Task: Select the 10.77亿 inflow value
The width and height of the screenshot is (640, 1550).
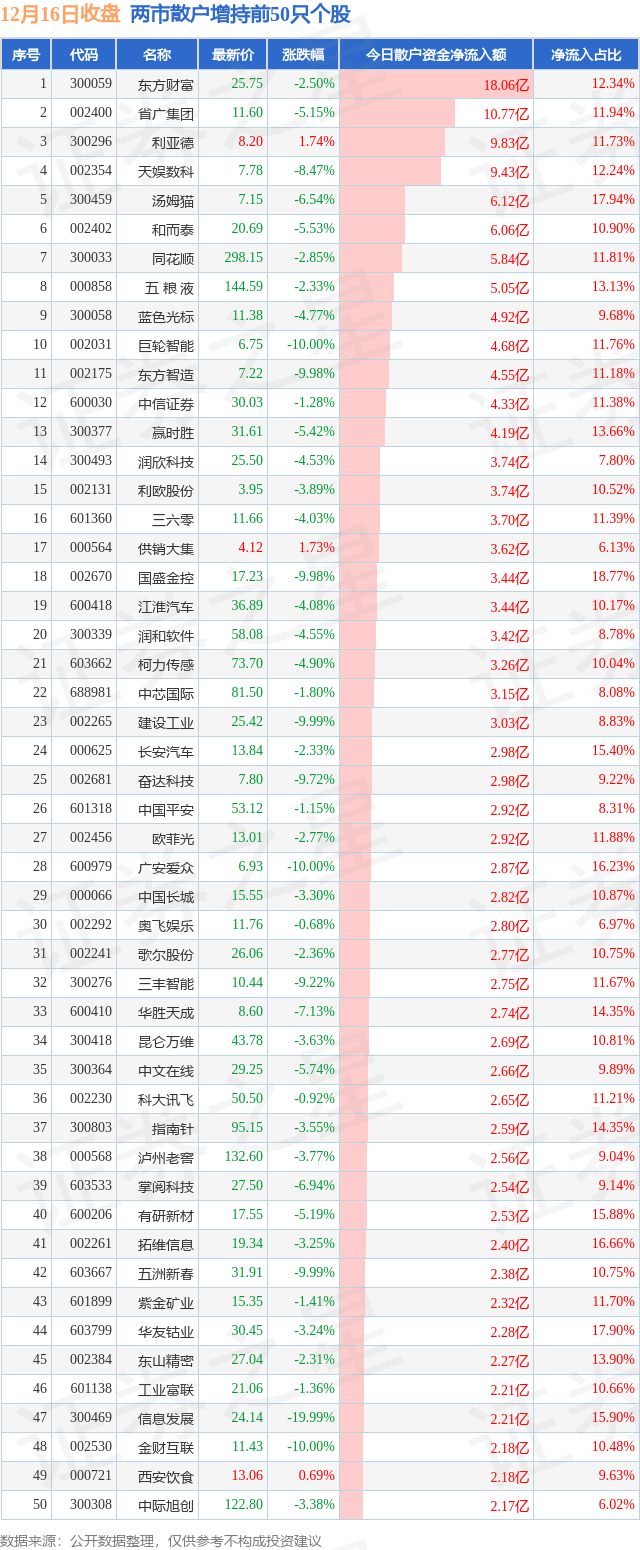Action: click(x=506, y=114)
